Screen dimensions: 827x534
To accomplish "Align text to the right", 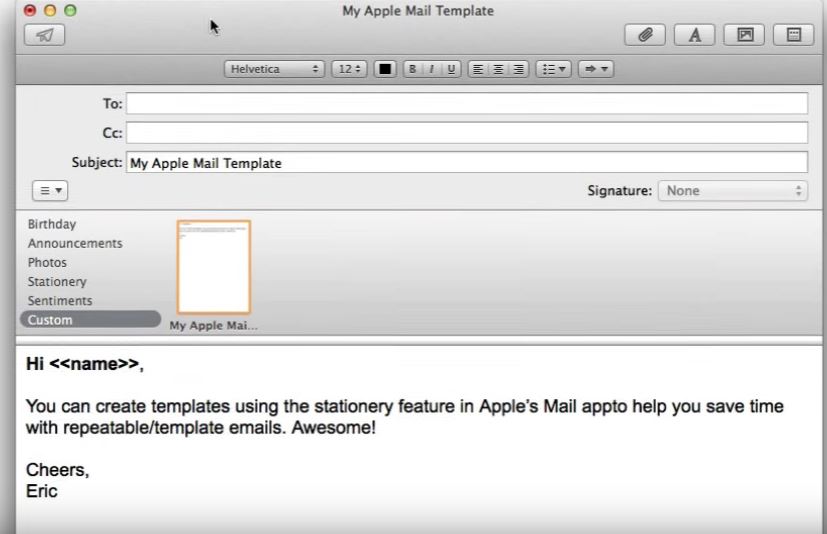I will coord(518,69).
